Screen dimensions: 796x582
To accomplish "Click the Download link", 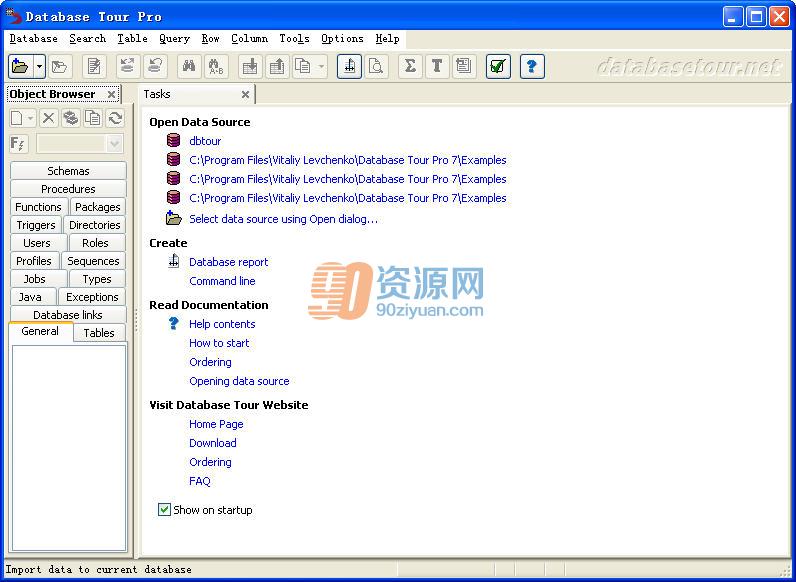I will (213, 443).
